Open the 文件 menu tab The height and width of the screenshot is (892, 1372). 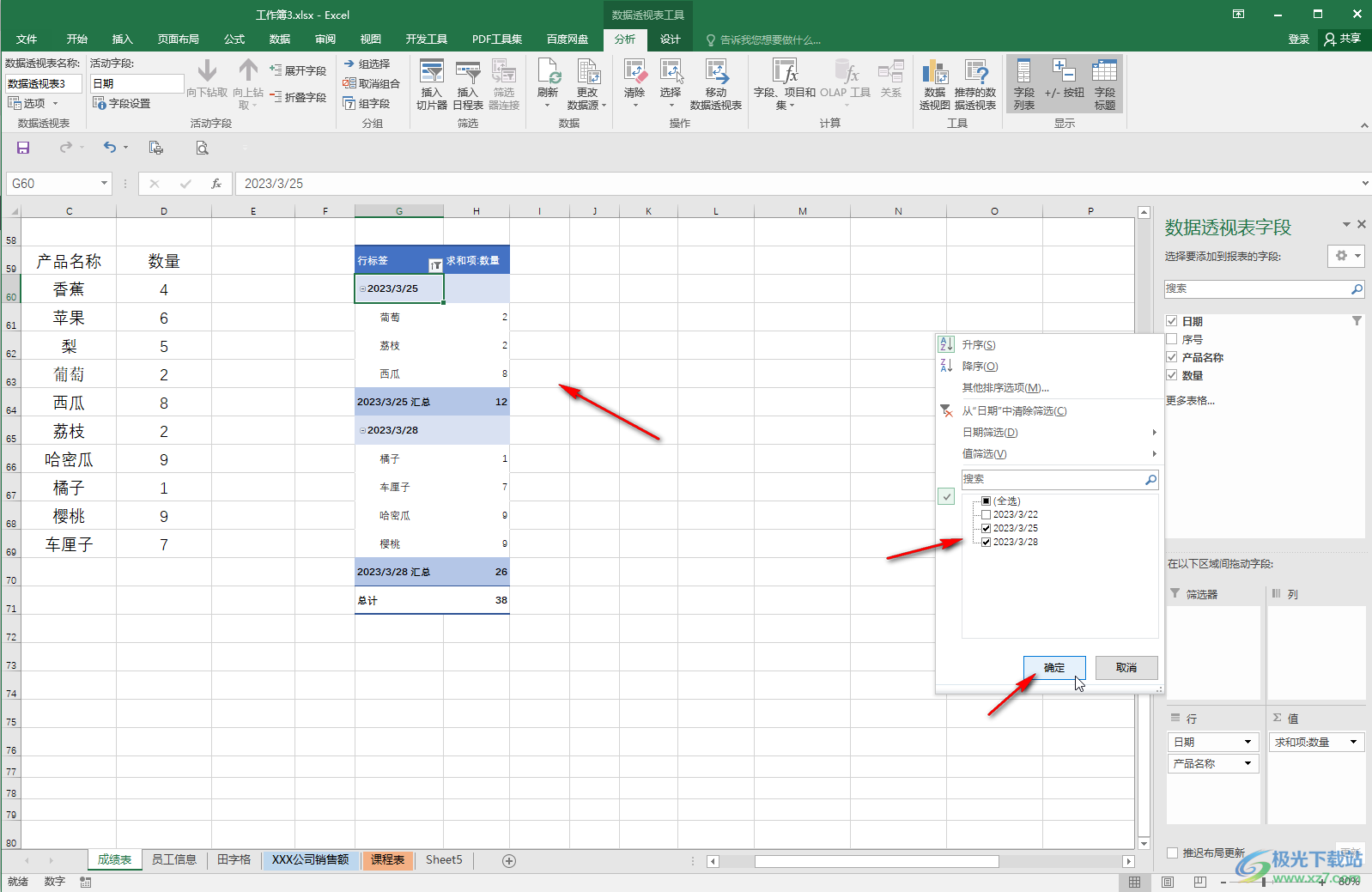point(27,39)
